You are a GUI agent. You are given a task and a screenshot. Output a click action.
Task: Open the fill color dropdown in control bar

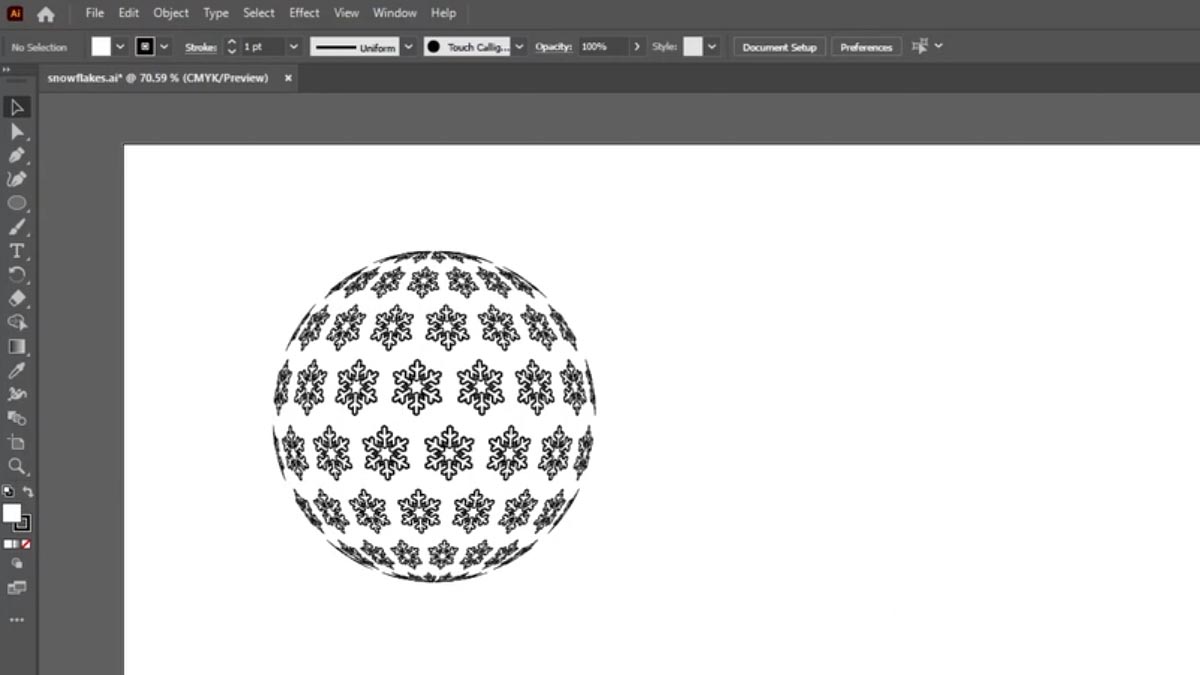coord(118,46)
